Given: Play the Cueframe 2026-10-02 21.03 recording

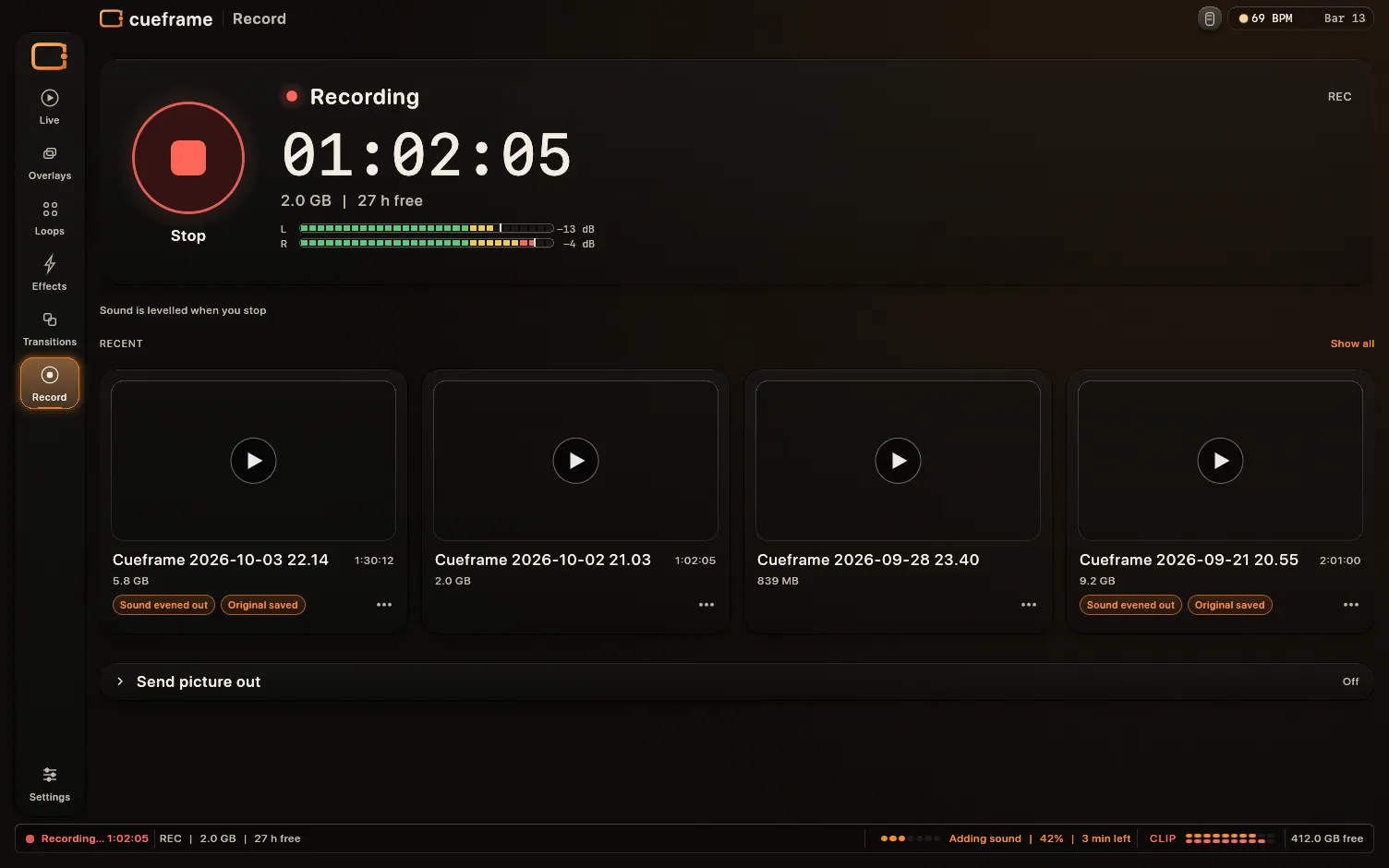Looking at the screenshot, I should pos(576,461).
